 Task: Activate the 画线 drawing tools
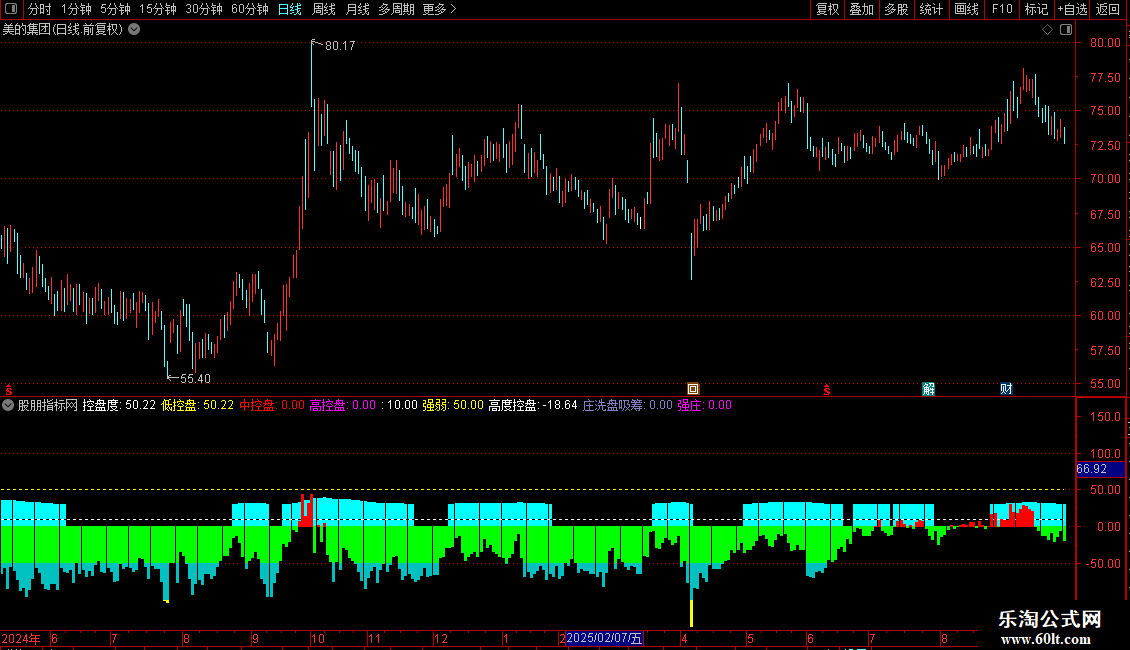click(966, 9)
